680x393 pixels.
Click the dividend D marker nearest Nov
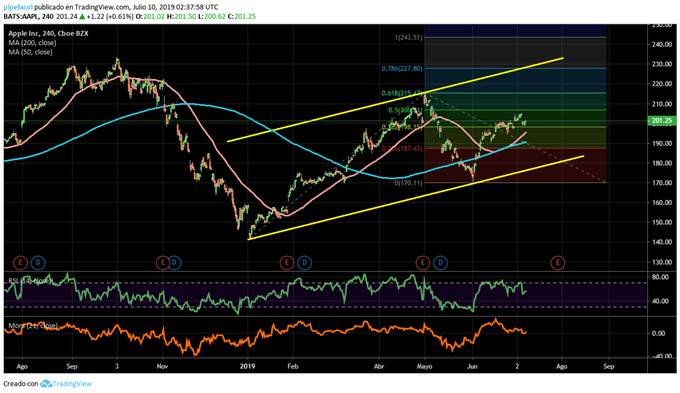(174, 262)
